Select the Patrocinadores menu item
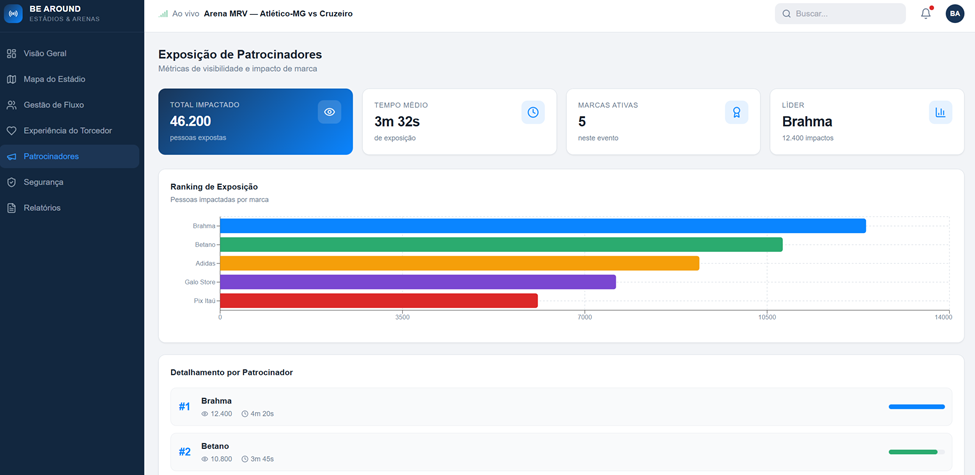975x475 pixels. (70, 157)
